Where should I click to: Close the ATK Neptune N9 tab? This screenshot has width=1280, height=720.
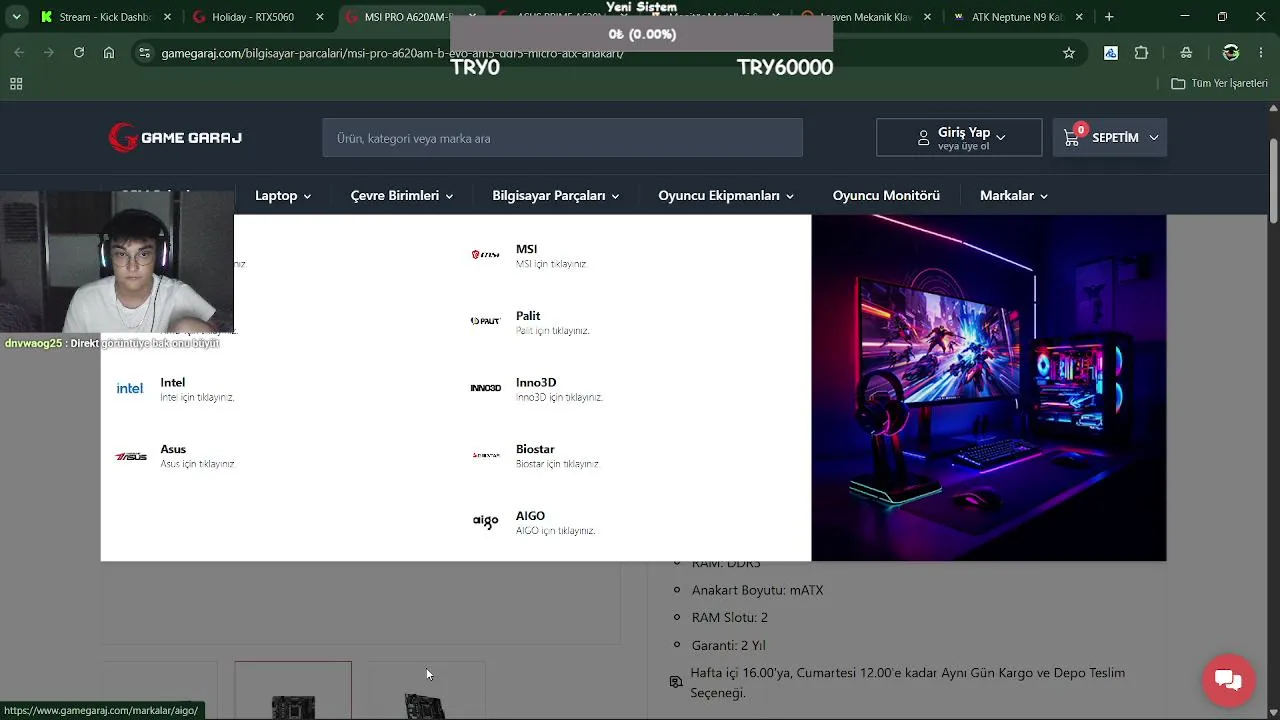click(1080, 17)
